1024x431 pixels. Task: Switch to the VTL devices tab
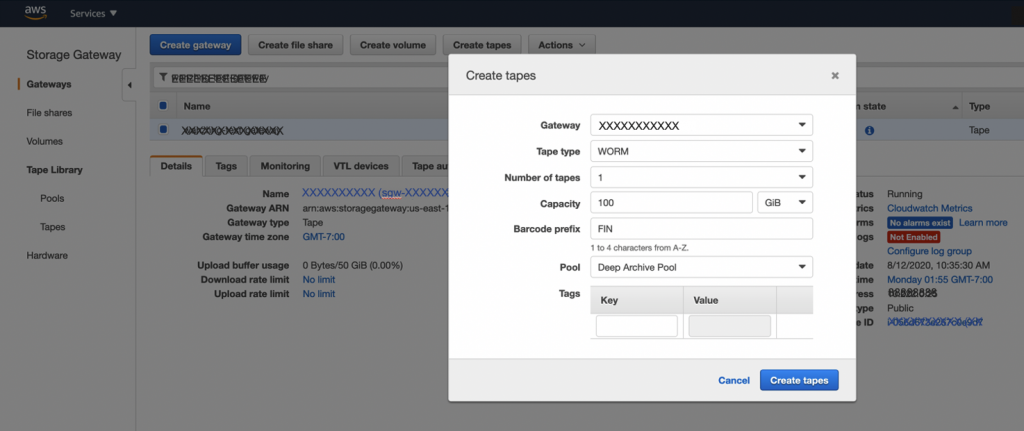(x=360, y=166)
